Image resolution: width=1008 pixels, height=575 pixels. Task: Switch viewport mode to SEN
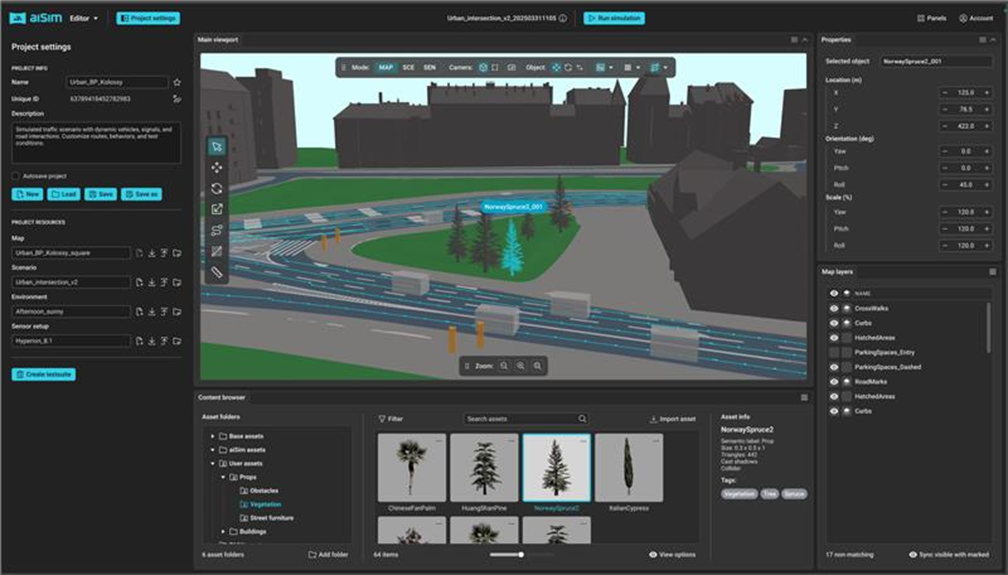point(429,68)
